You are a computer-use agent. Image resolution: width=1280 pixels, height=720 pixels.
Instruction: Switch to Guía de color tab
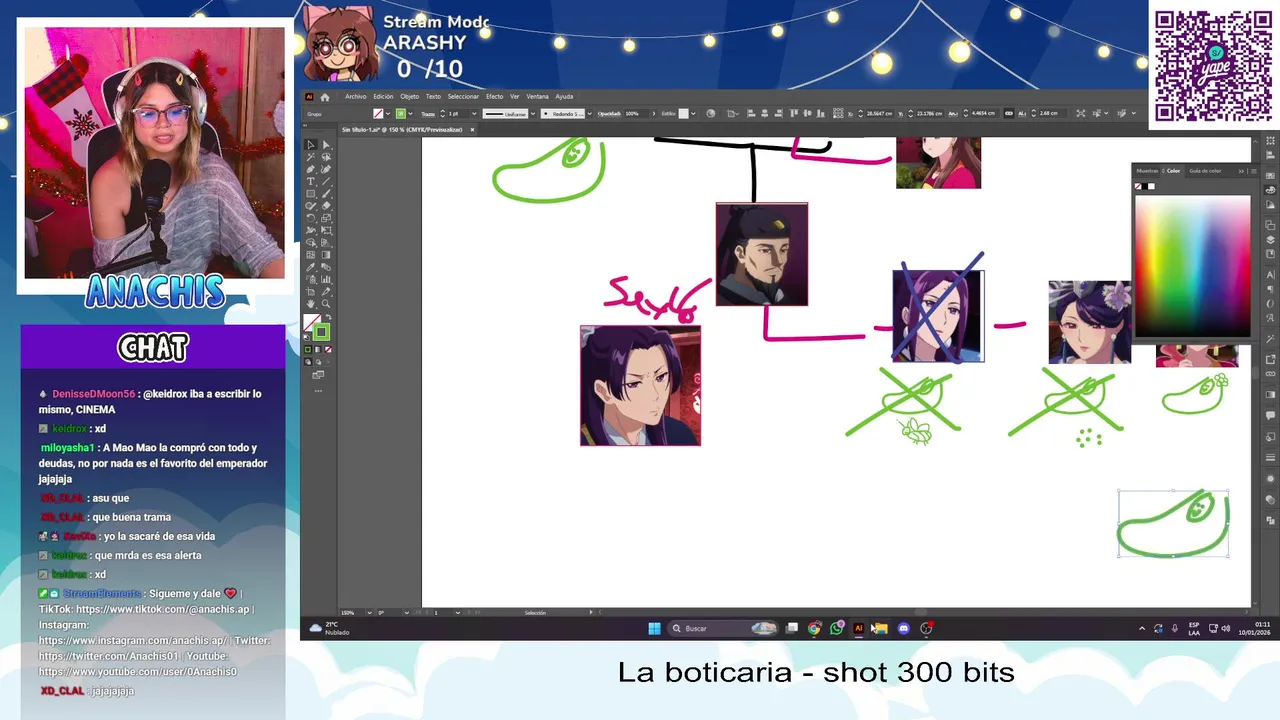1205,171
